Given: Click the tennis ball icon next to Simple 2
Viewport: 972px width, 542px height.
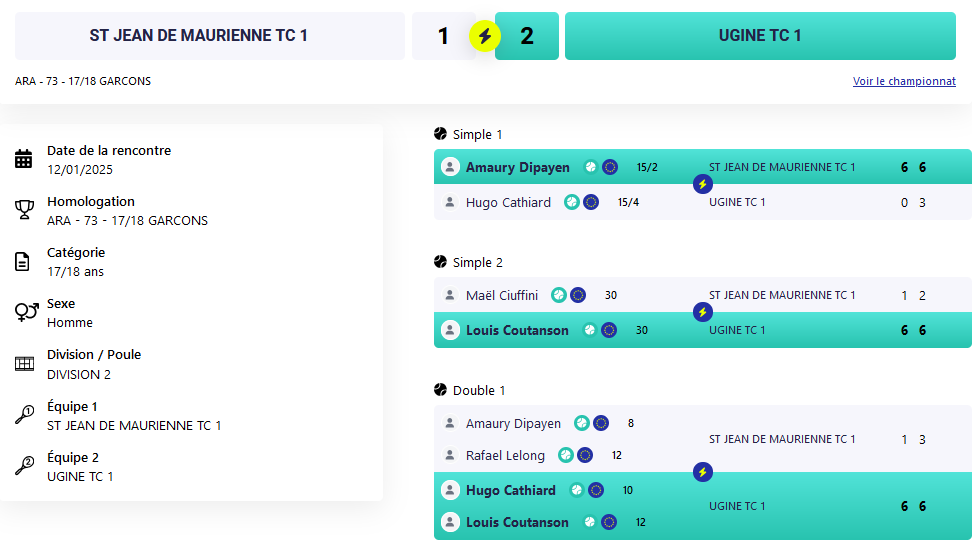Looking at the screenshot, I should coord(440,262).
